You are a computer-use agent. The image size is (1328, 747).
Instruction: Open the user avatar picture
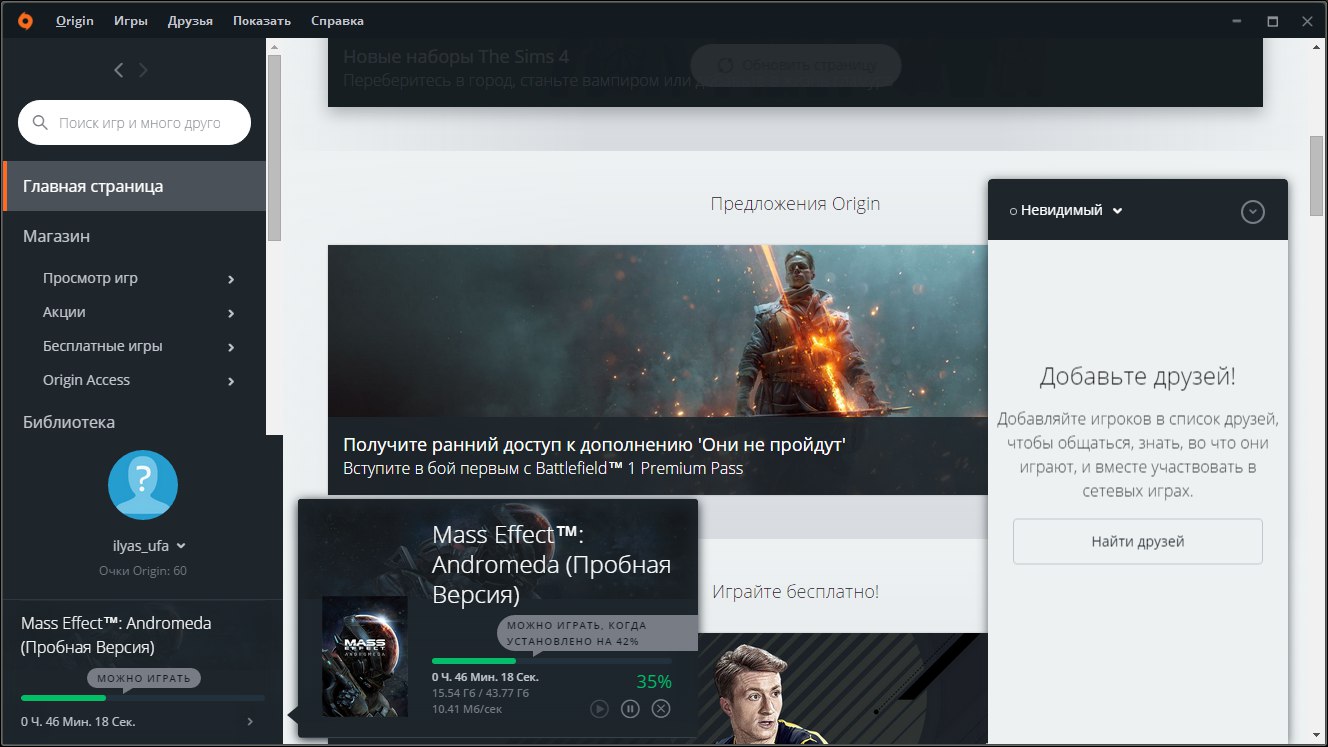(x=143, y=485)
